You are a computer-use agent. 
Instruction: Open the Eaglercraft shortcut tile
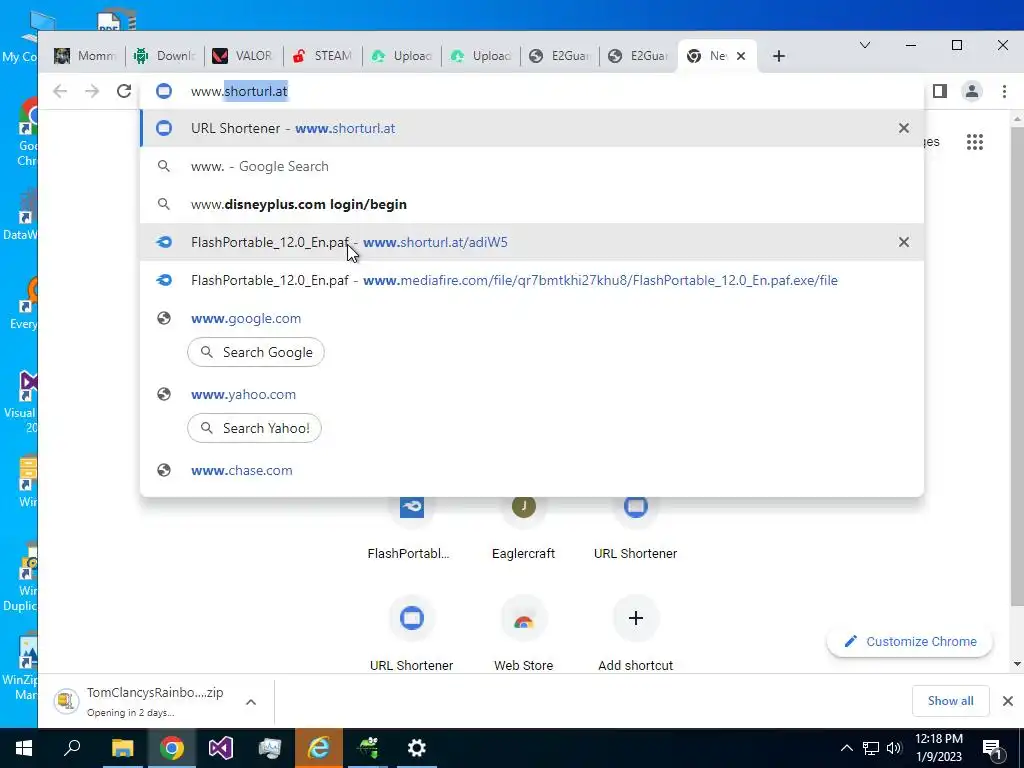pyautogui.click(x=524, y=529)
